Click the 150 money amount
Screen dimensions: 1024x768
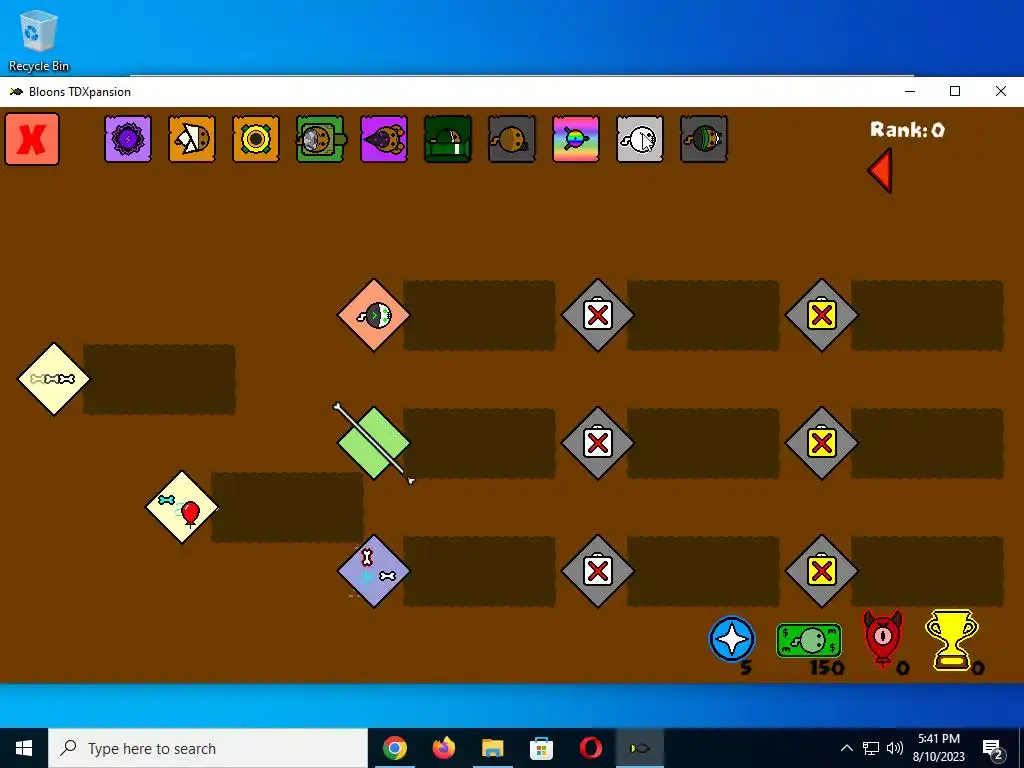point(827,667)
